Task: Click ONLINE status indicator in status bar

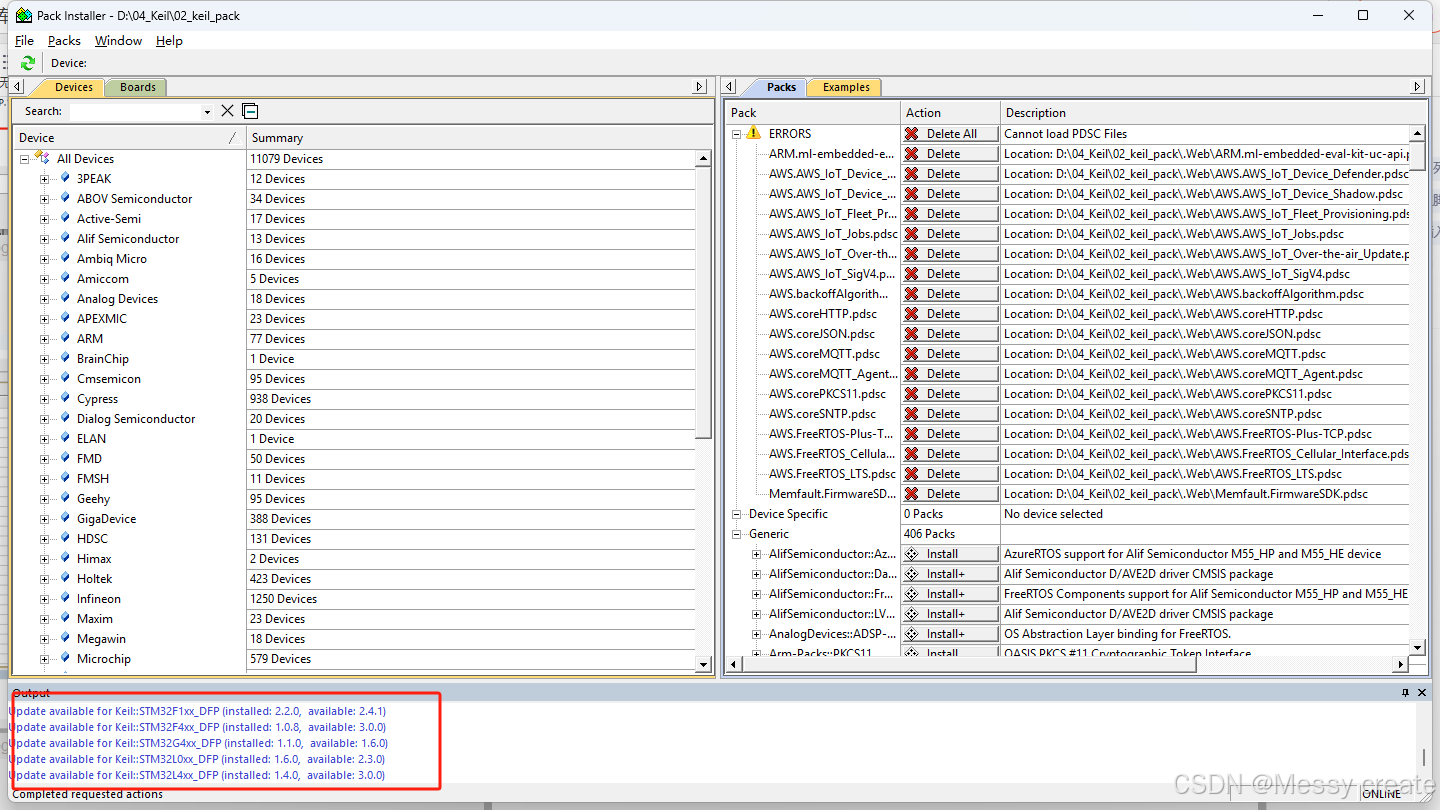Action: coord(1381,794)
